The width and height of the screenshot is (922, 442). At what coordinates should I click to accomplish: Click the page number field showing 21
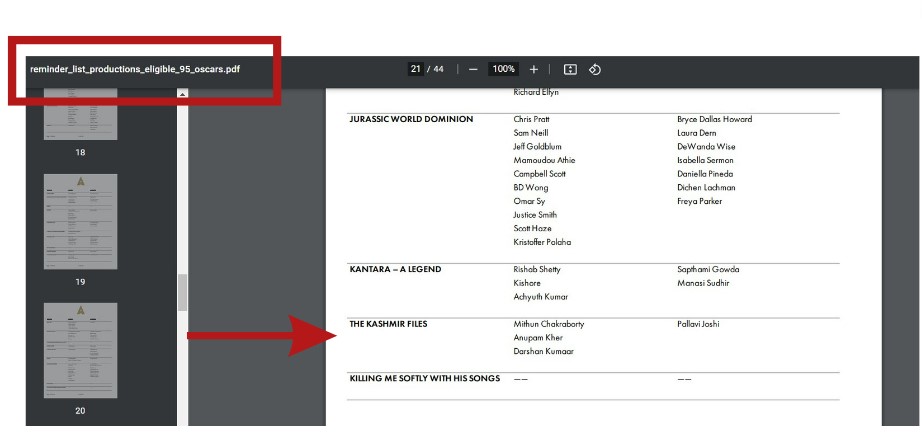[x=415, y=70]
